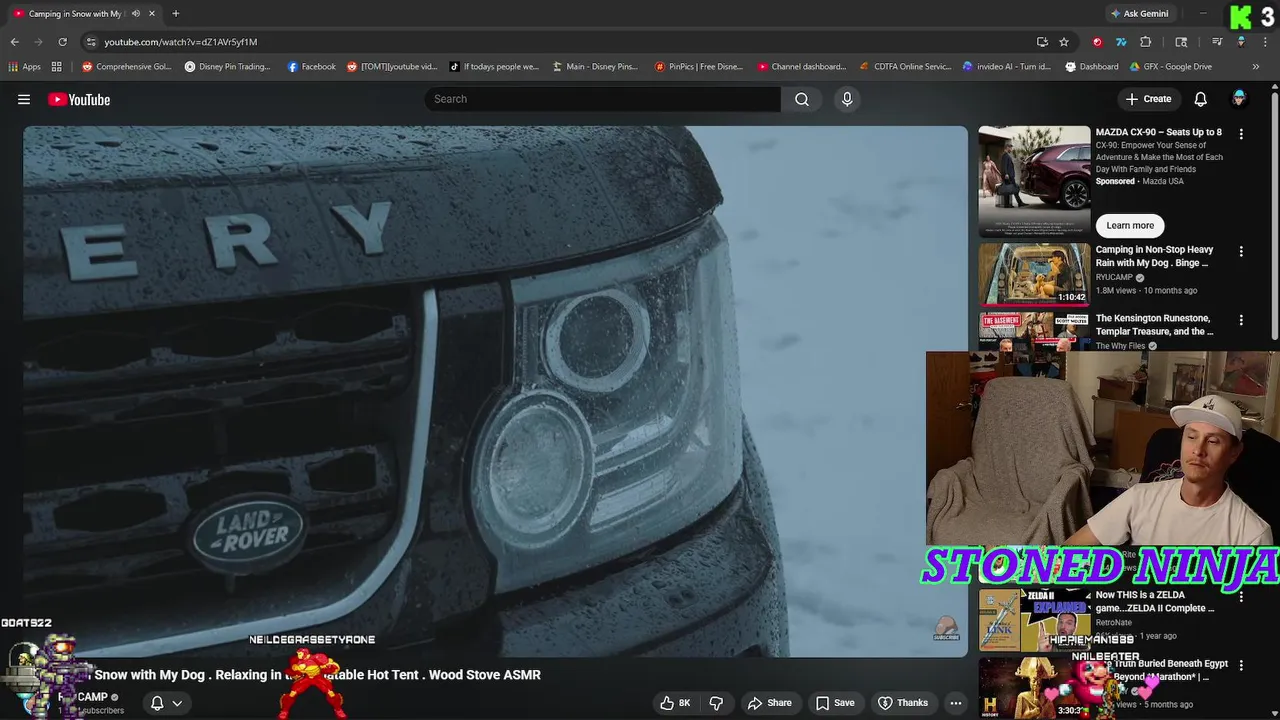Image resolution: width=1280 pixels, height=720 pixels.
Task: Toggle subscription notification bell dropdown
Action: pyautogui.click(x=166, y=703)
